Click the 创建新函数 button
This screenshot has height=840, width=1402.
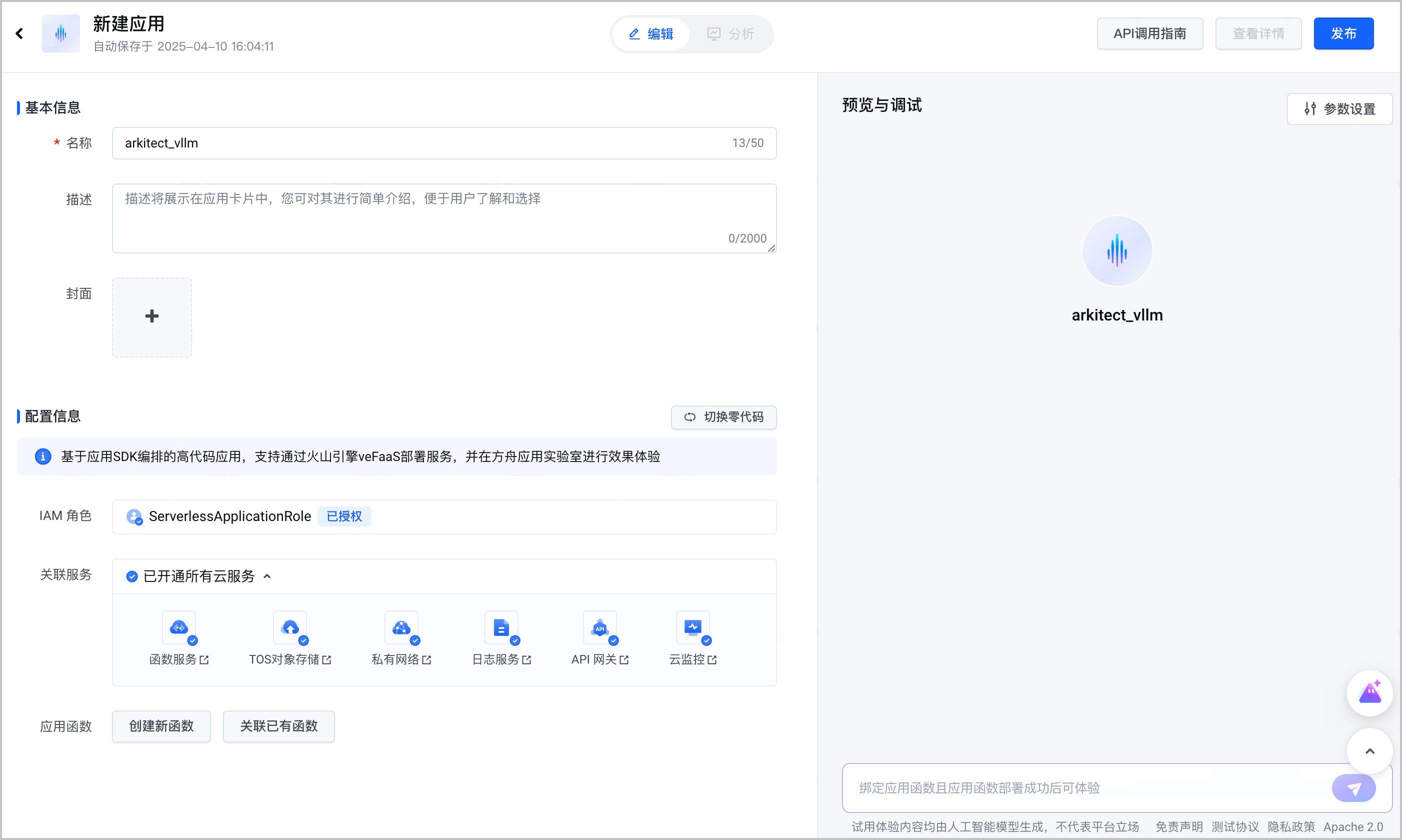coord(161,726)
